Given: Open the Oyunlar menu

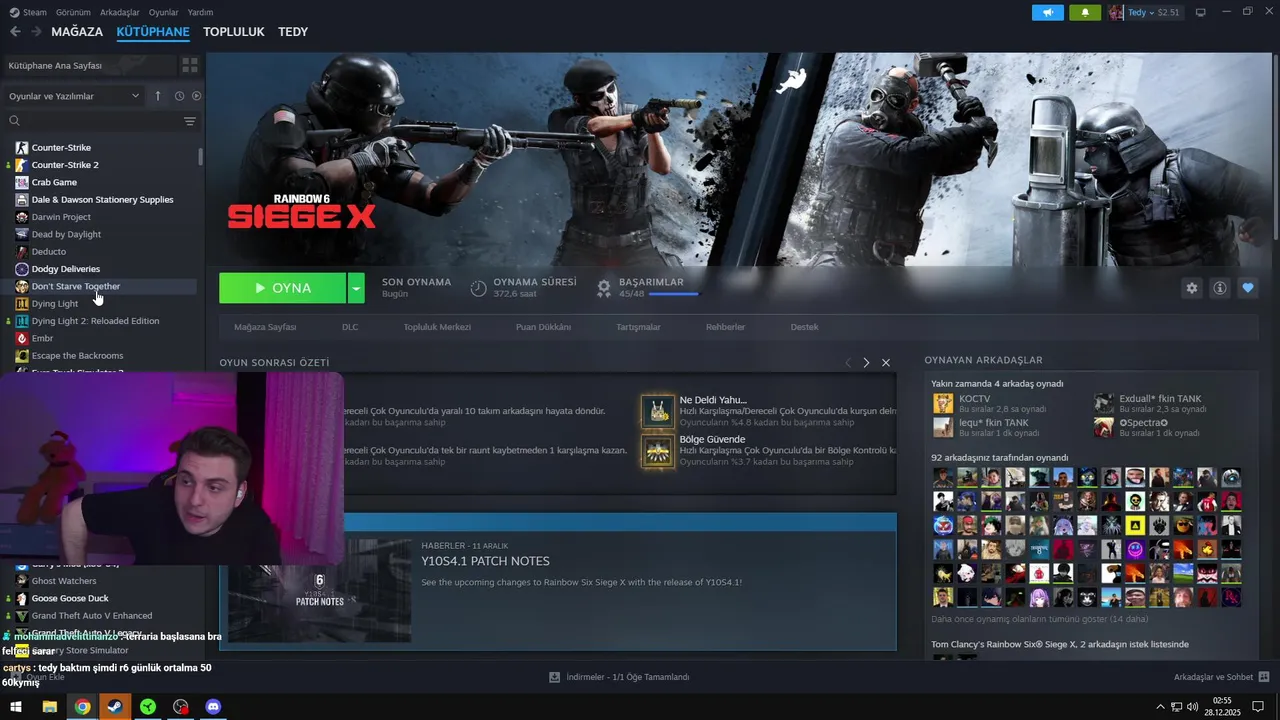Looking at the screenshot, I should click(164, 12).
